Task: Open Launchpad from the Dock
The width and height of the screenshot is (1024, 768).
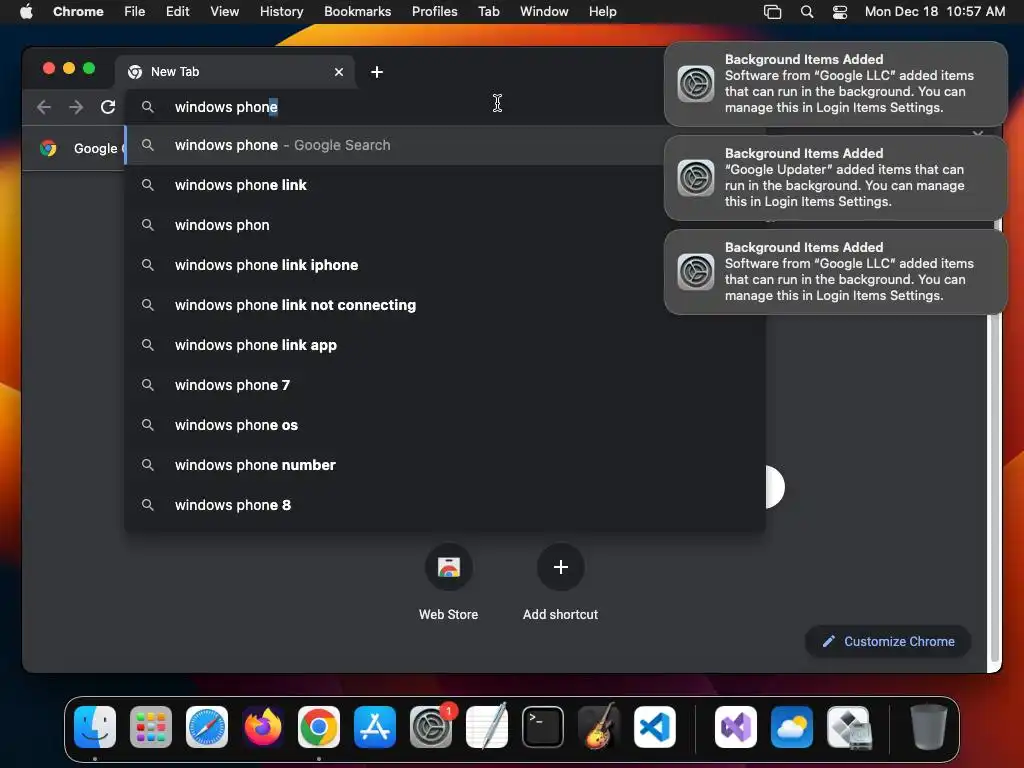Action: (151, 727)
